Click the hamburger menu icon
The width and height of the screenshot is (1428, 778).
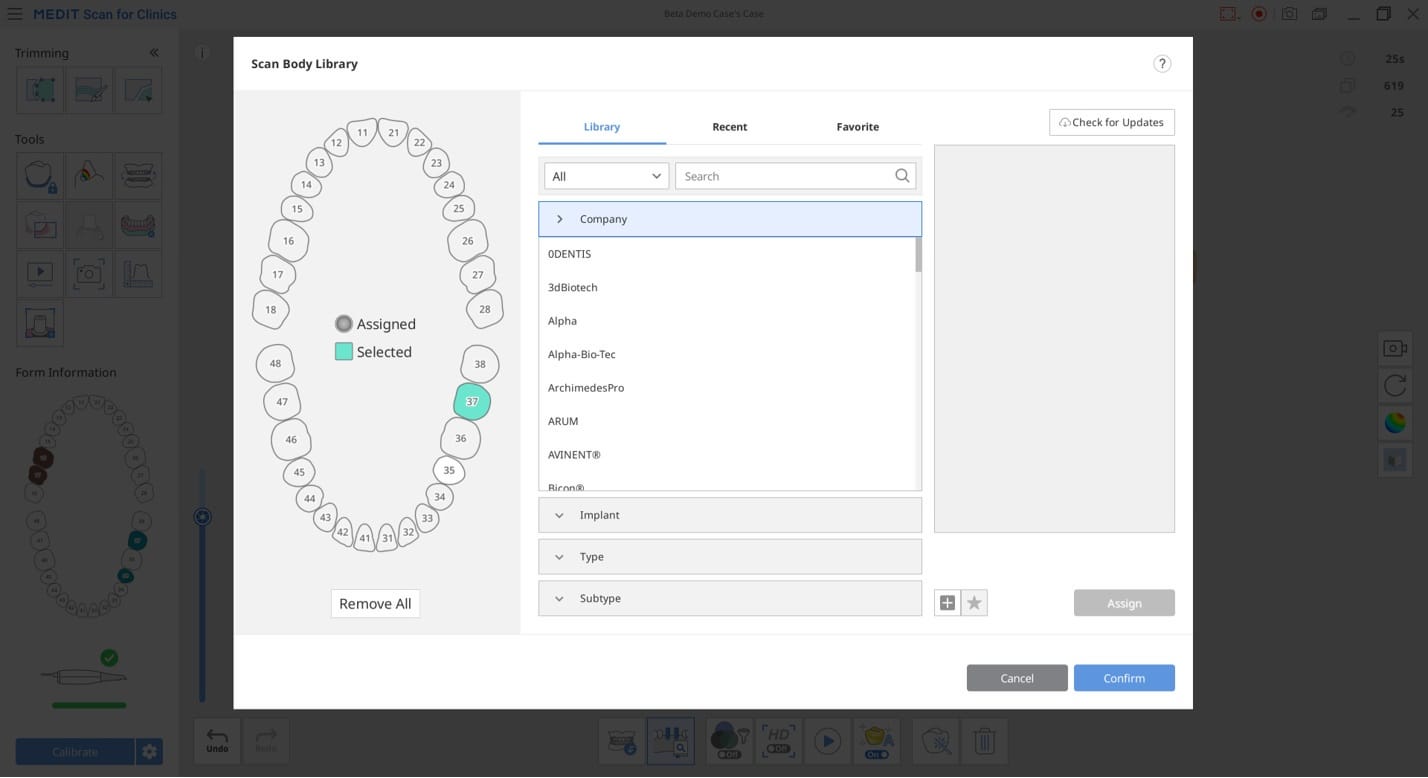coord(15,14)
